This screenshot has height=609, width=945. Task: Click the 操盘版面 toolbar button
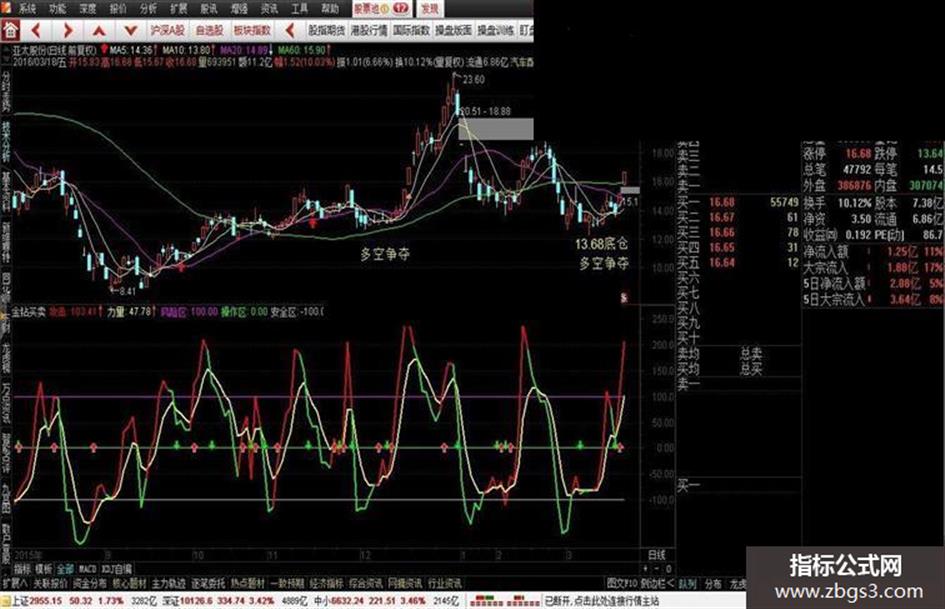453,30
